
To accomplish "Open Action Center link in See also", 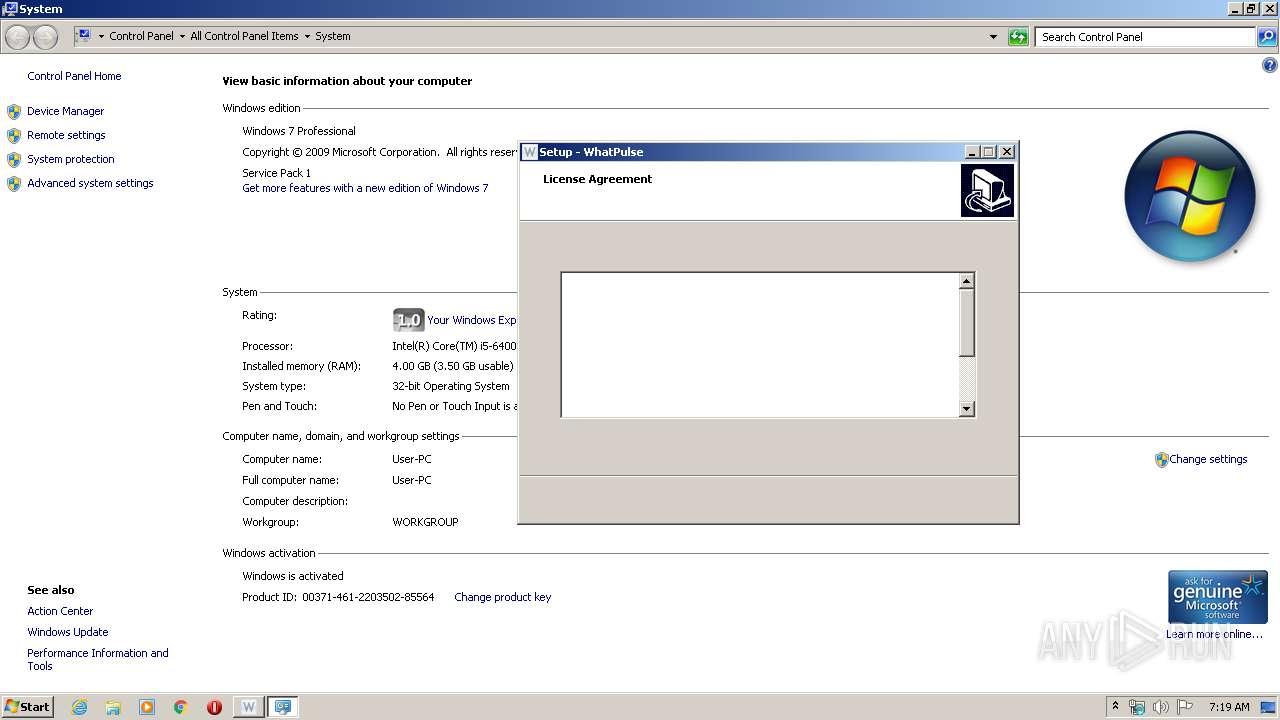I will [x=60, y=611].
